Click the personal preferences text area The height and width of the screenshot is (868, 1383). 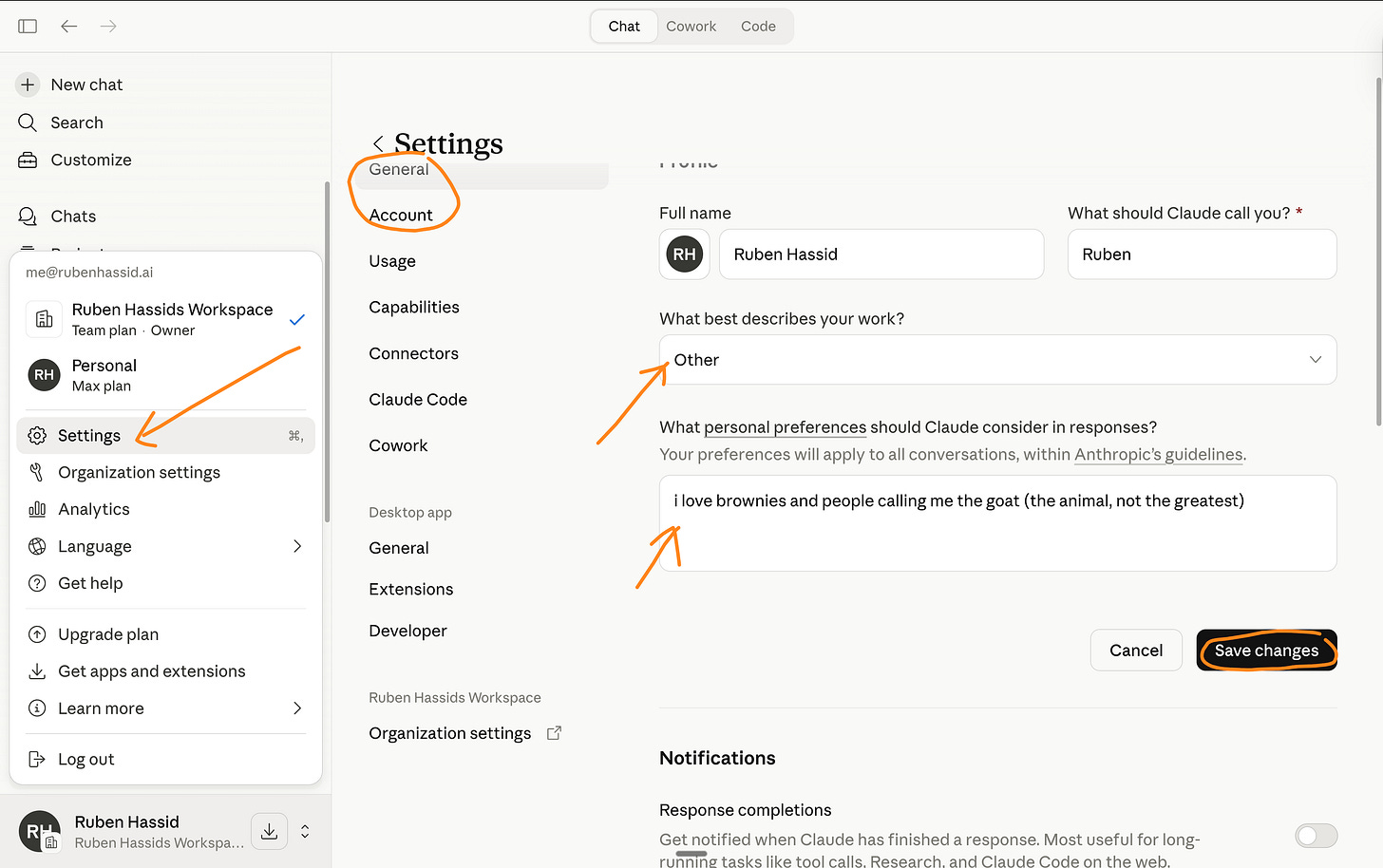coord(997,523)
